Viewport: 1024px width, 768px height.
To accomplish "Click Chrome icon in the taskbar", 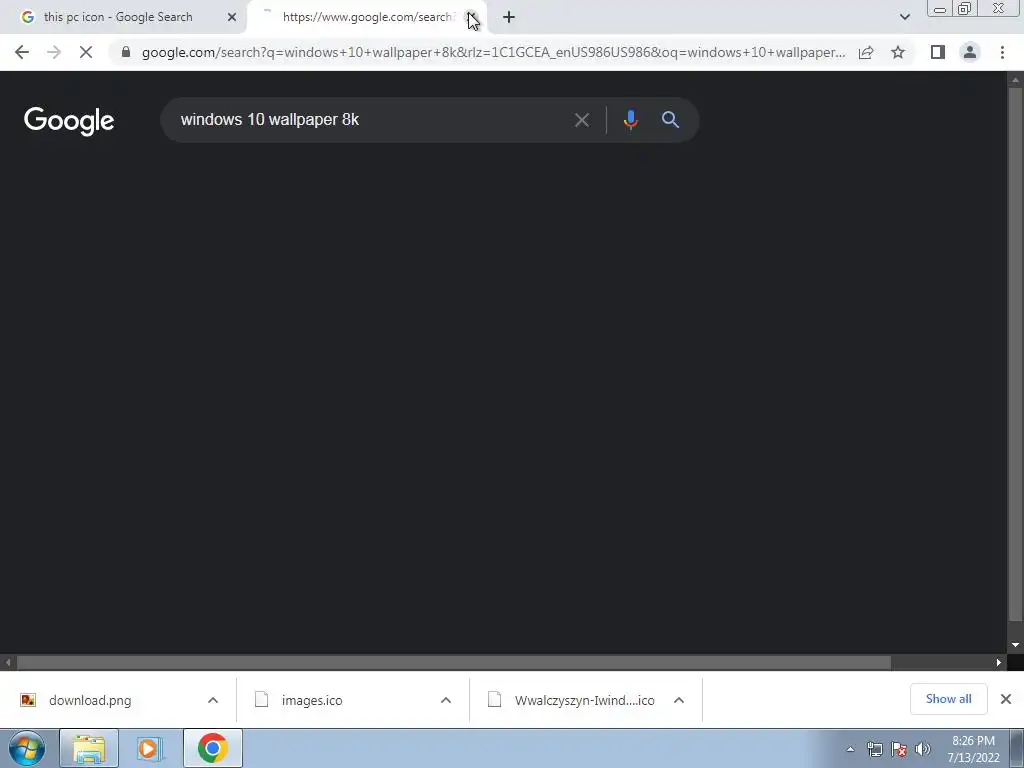I will (212, 748).
